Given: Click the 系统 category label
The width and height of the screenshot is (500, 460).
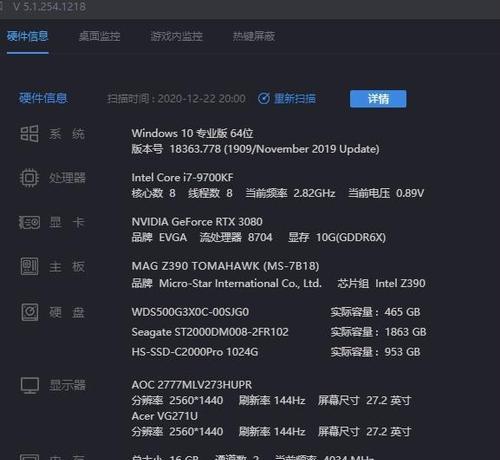Looking at the screenshot, I should (67, 134).
